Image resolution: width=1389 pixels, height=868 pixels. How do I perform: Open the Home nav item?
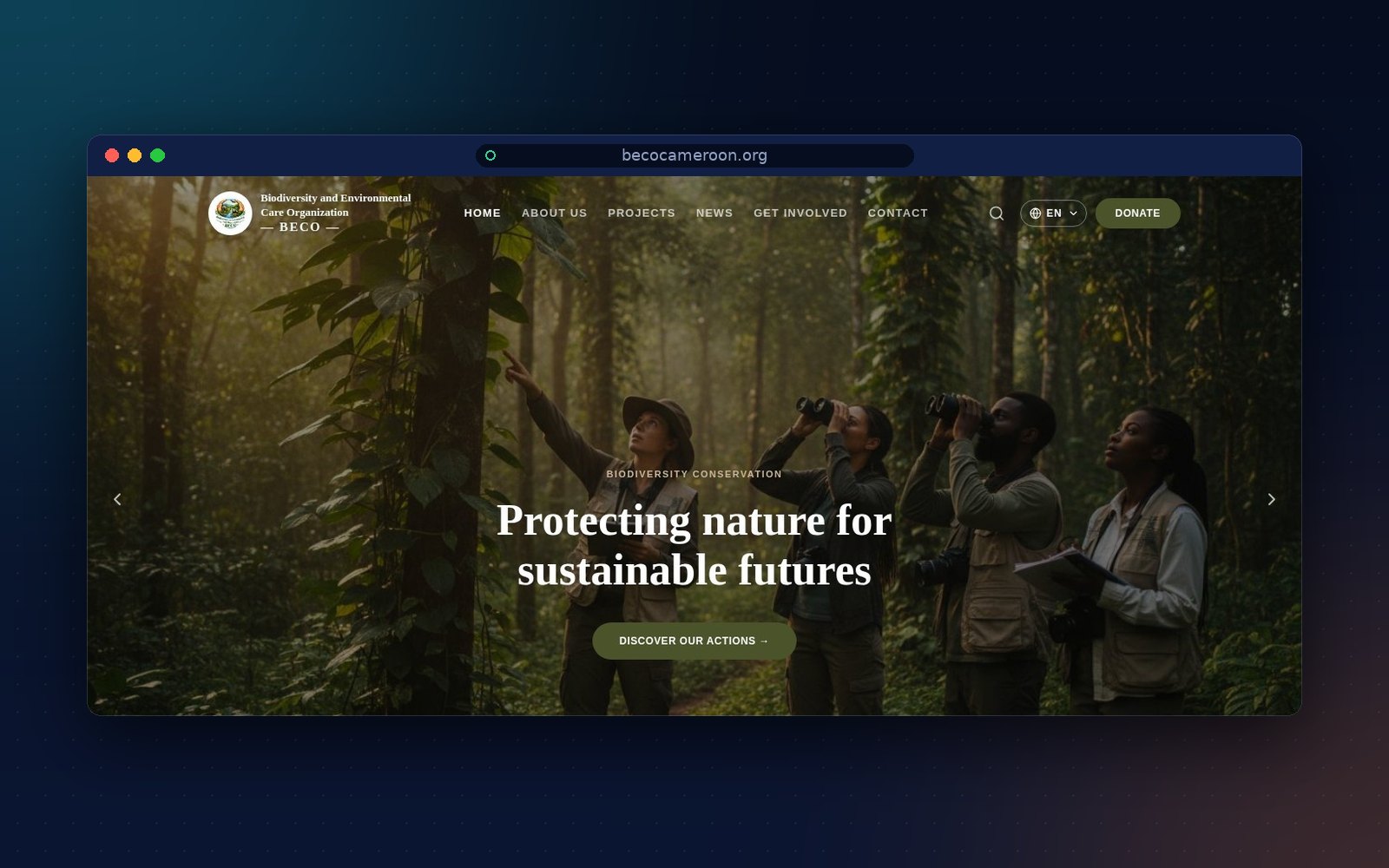tap(482, 213)
